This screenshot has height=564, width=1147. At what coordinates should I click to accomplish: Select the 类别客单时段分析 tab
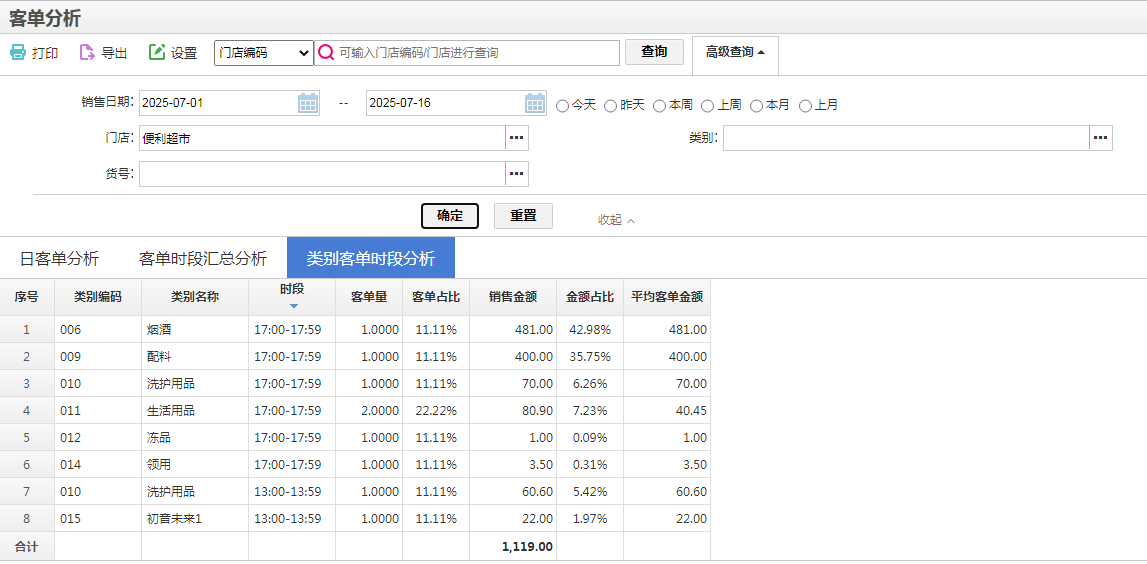pyautogui.click(x=371, y=257)
